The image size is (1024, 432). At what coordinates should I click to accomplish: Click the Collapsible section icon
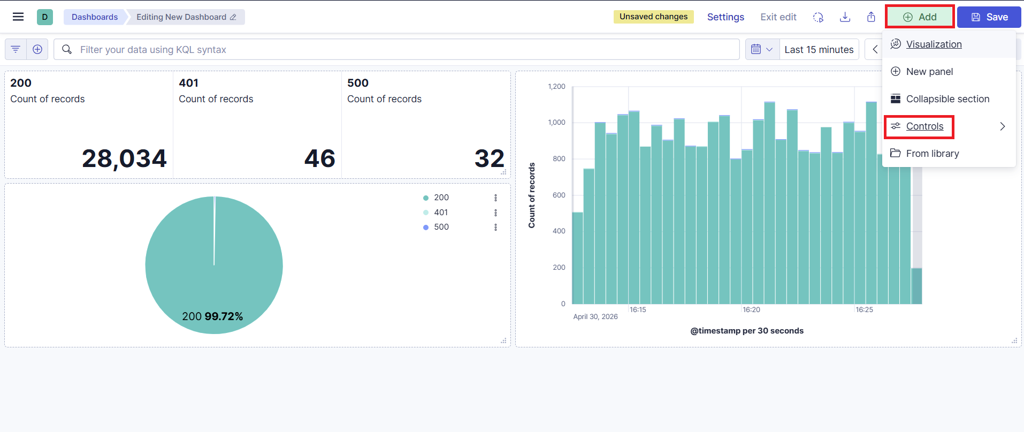(x=895, y=99)
